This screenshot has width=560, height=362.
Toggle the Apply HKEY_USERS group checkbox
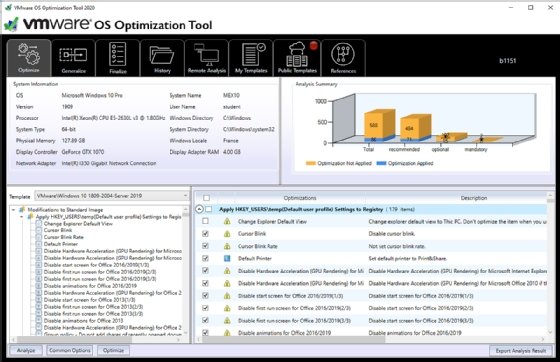[x=209, y=209]
